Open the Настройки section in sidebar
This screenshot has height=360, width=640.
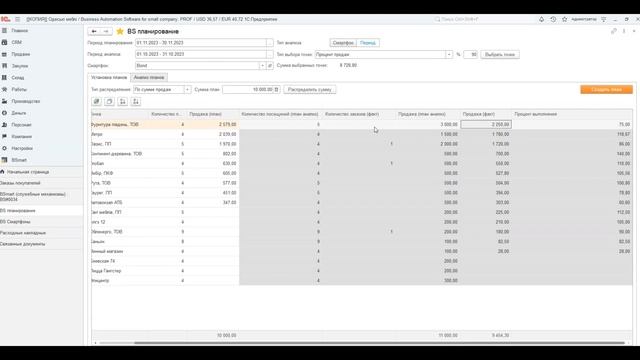click(x=22, y=149)
